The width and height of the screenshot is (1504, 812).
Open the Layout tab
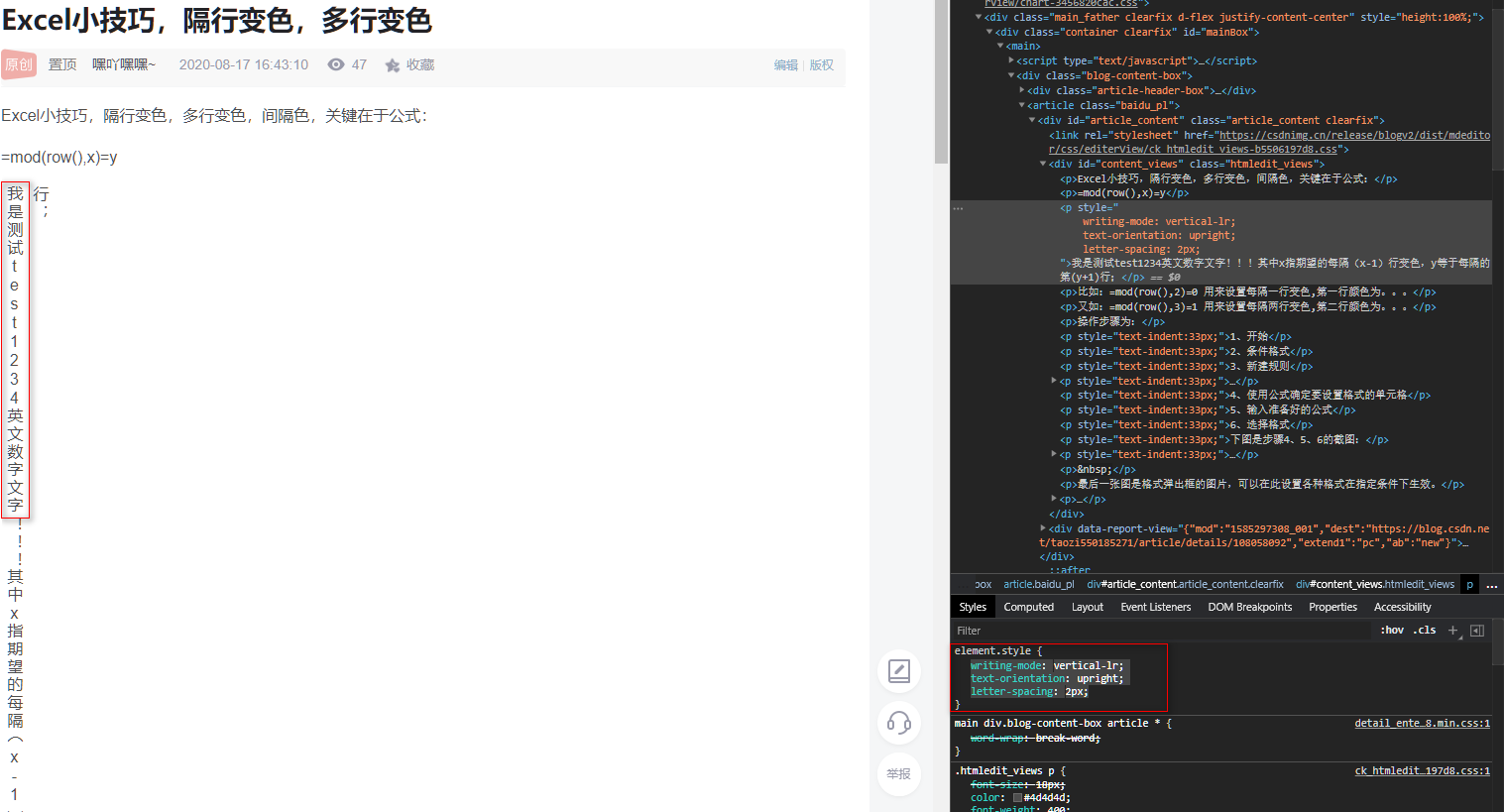[1088, 607]
